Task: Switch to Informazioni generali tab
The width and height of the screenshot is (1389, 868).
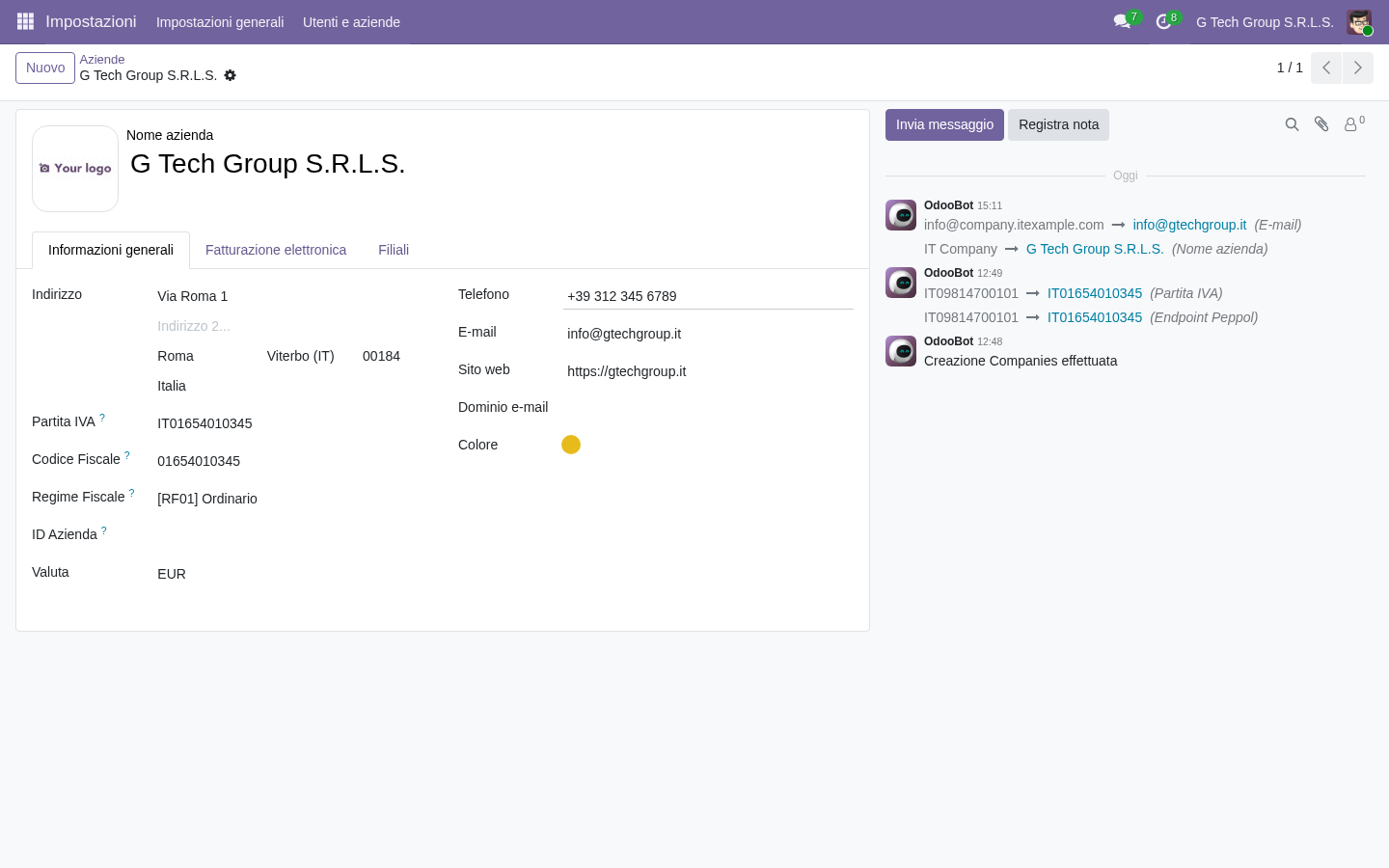Action: click(x=111, y=250)
